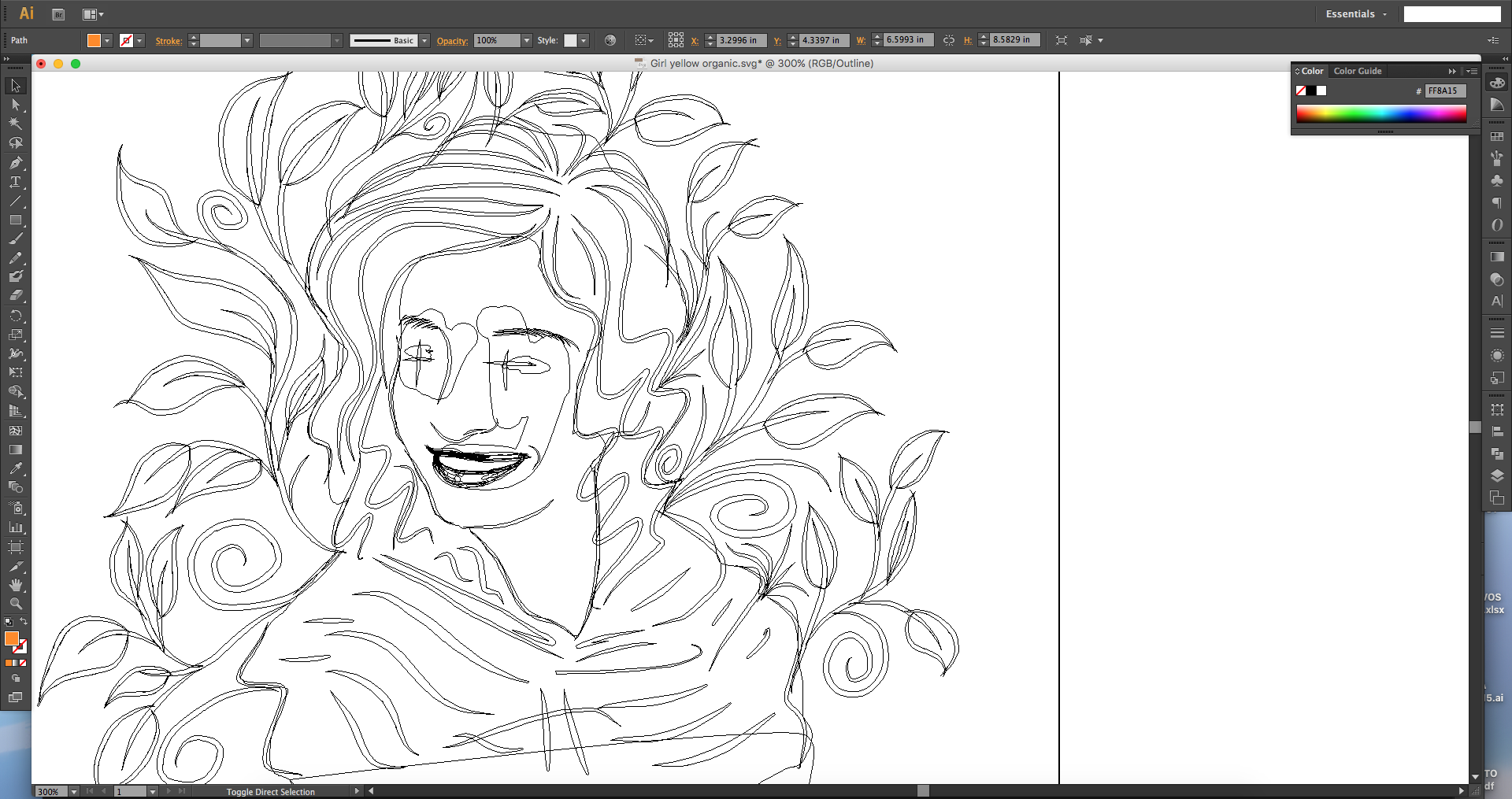This screenshot has height=799, width=1512.
Task: Set the none color mode in toolbox
Action: pos(24,663)
